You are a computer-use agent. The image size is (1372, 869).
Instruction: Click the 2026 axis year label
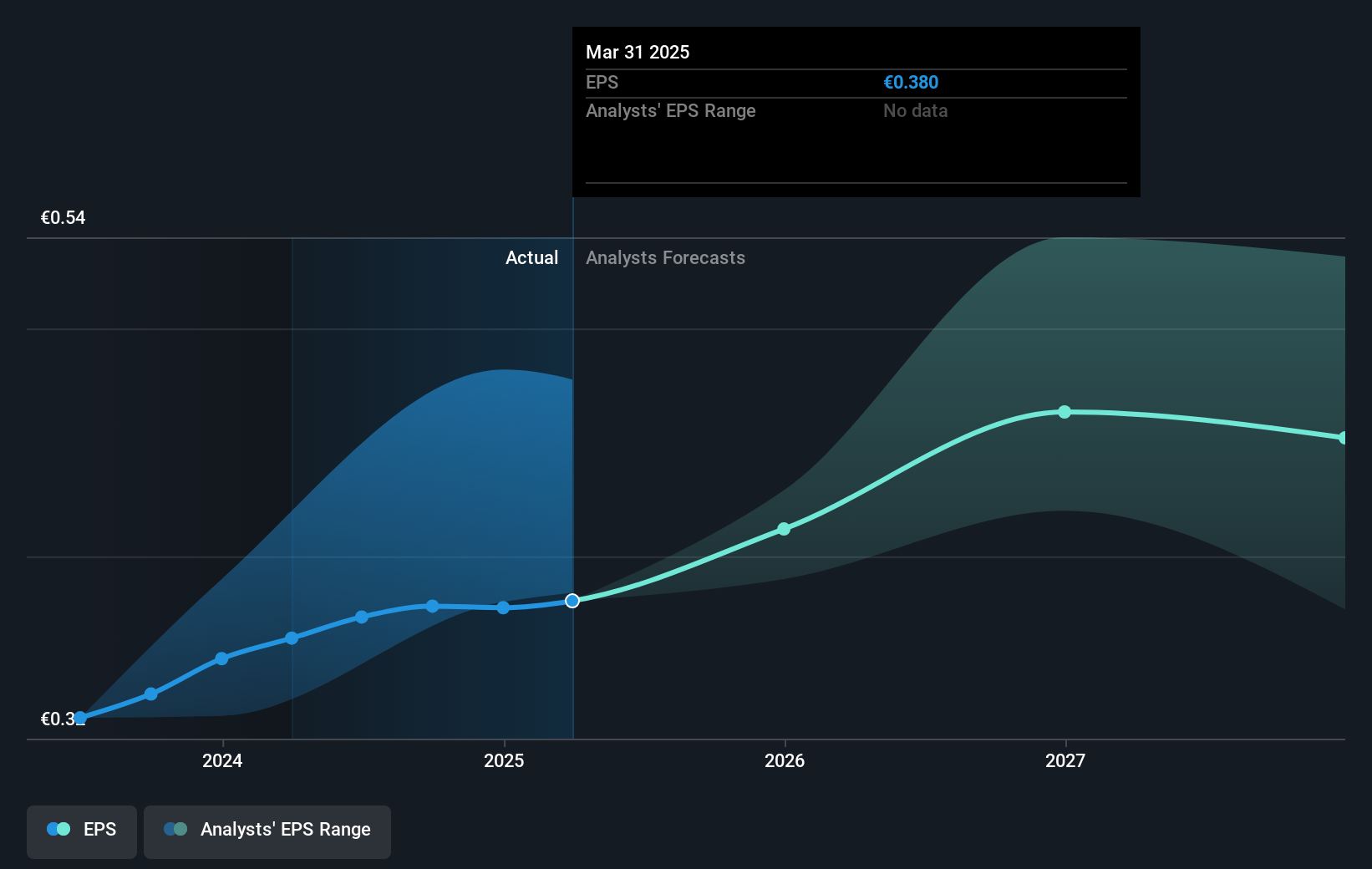pyautogui.click(x=785, y=760)
